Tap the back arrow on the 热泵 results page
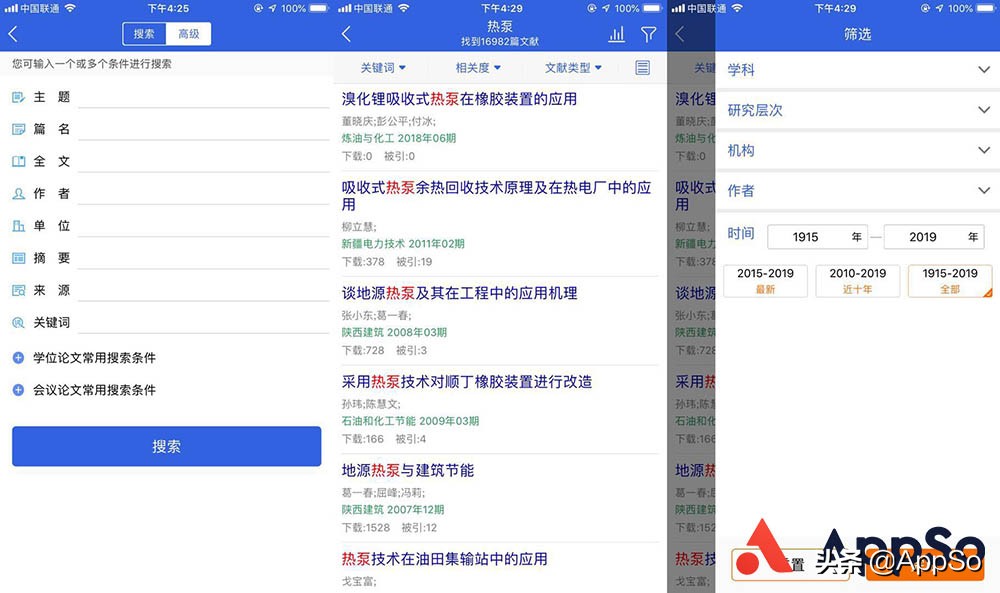The image size is (1000, 593). (x=344, y=34)
